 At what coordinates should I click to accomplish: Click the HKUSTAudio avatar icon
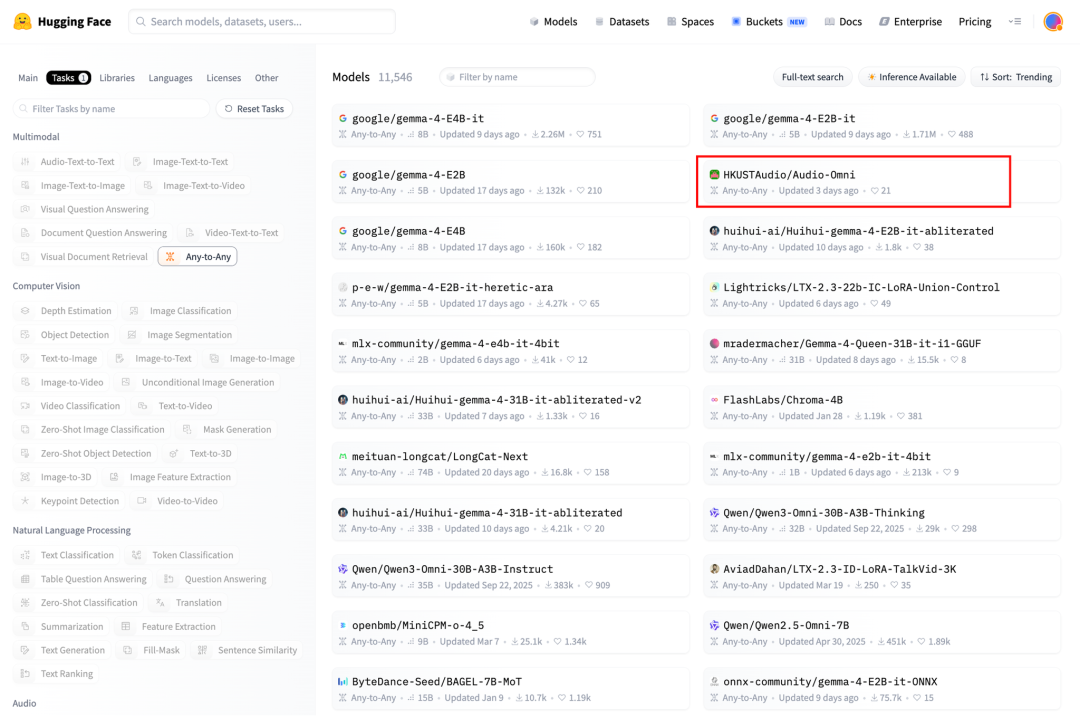coord(714,175)
